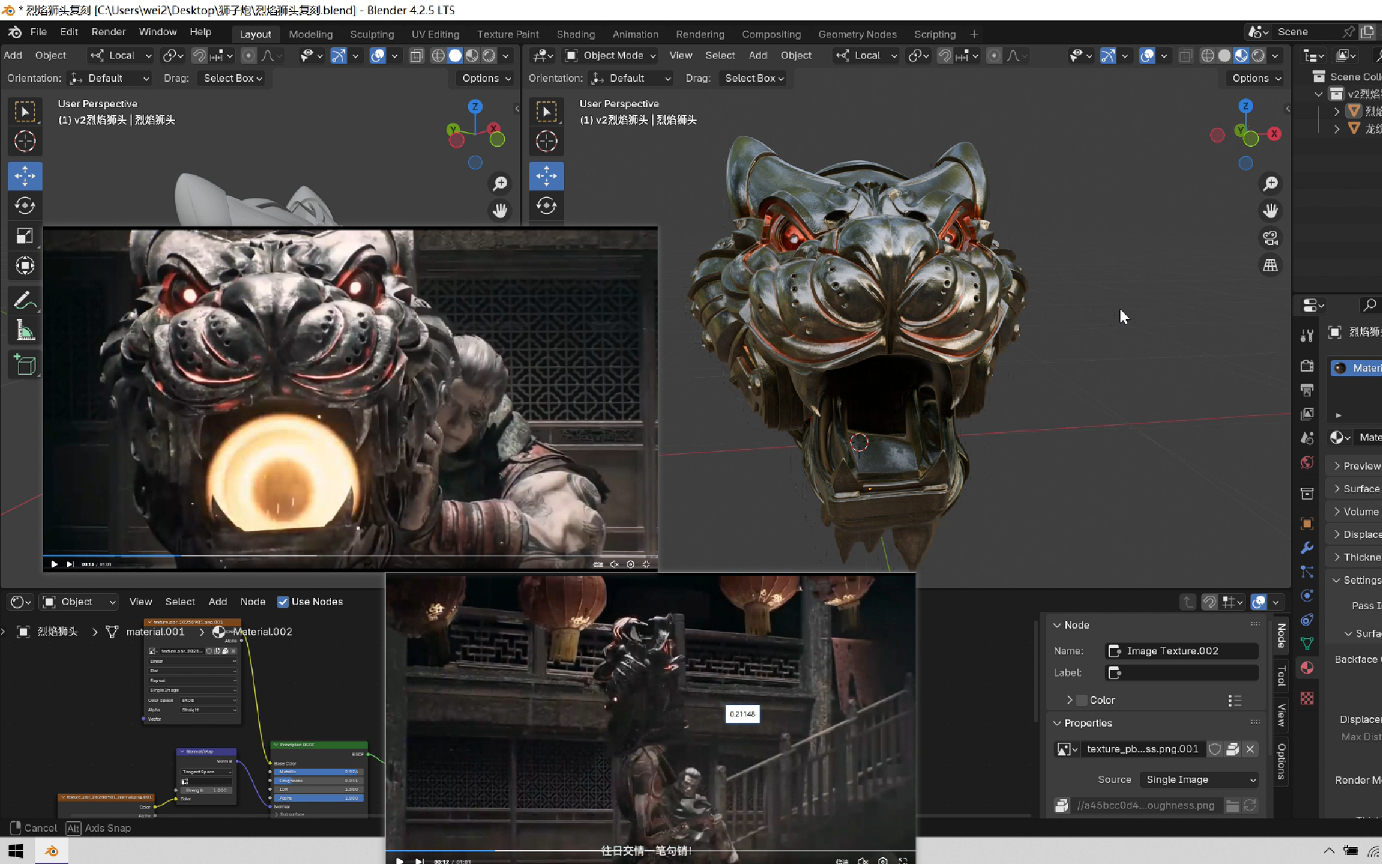This screenshot has height=864, width=1382.
Task: Switch to orthographic grid view icon
Action: click(x=1270, y=265)
